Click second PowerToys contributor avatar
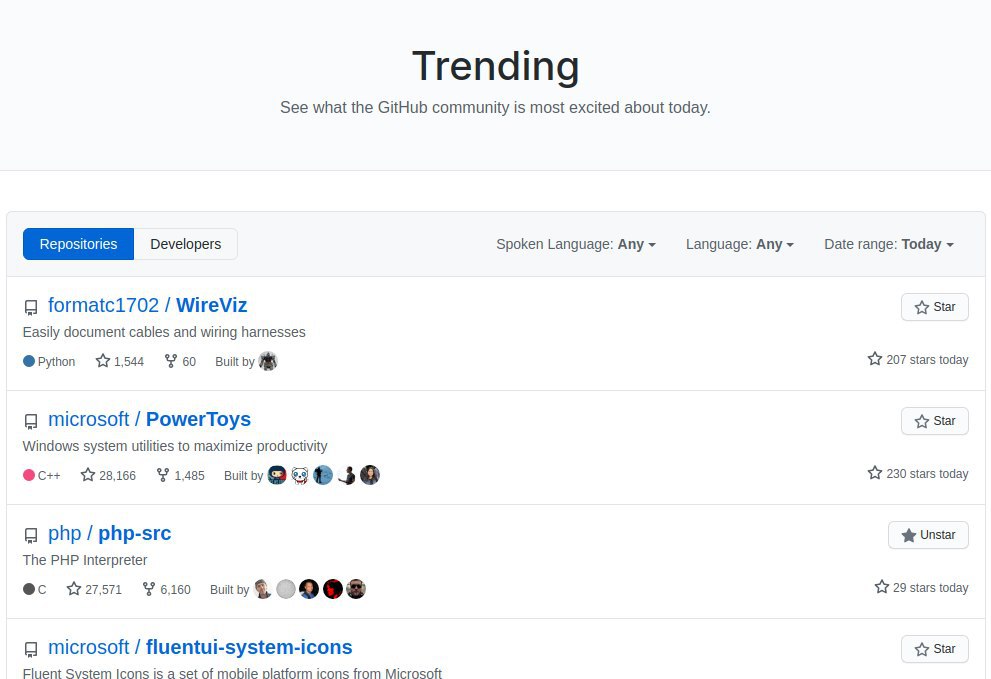The image size is (991, 679). coord(300,475)
